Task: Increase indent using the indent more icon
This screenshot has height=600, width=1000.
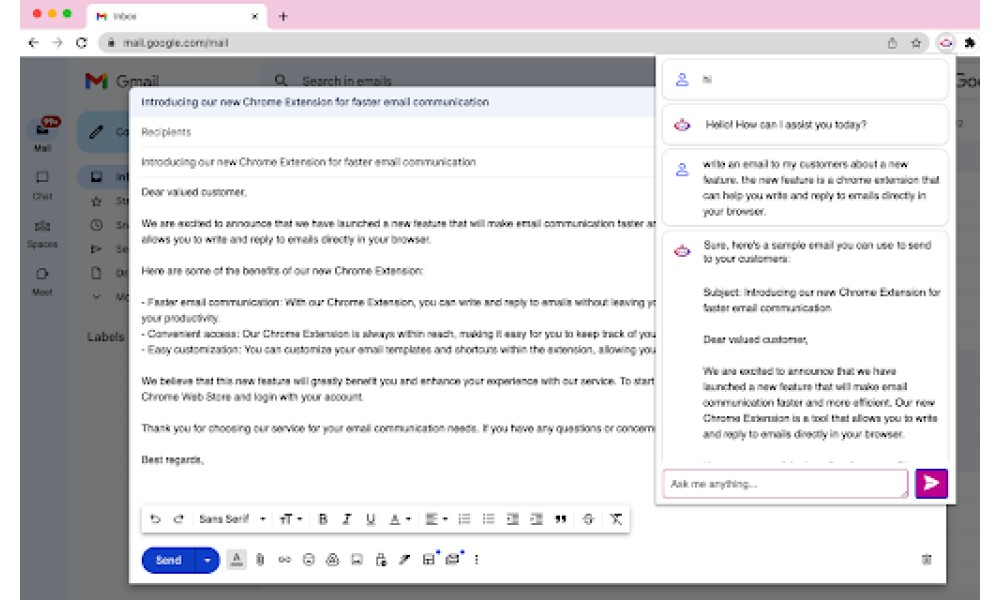Action: pos(536,519)
